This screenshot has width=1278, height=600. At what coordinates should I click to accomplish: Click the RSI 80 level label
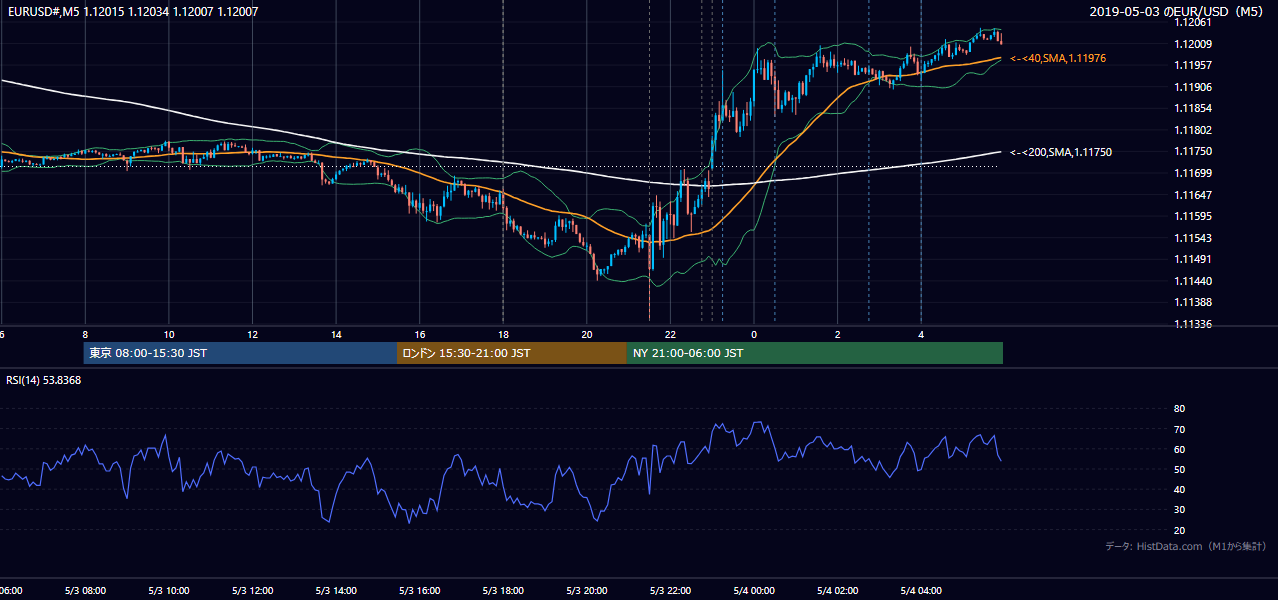tap(1179, 409)
